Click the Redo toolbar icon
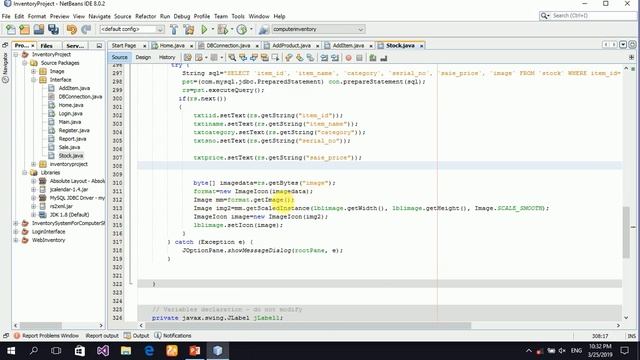The height and width of the screenshot is (360, 640). pyautogui.click(x=86, y=29)
